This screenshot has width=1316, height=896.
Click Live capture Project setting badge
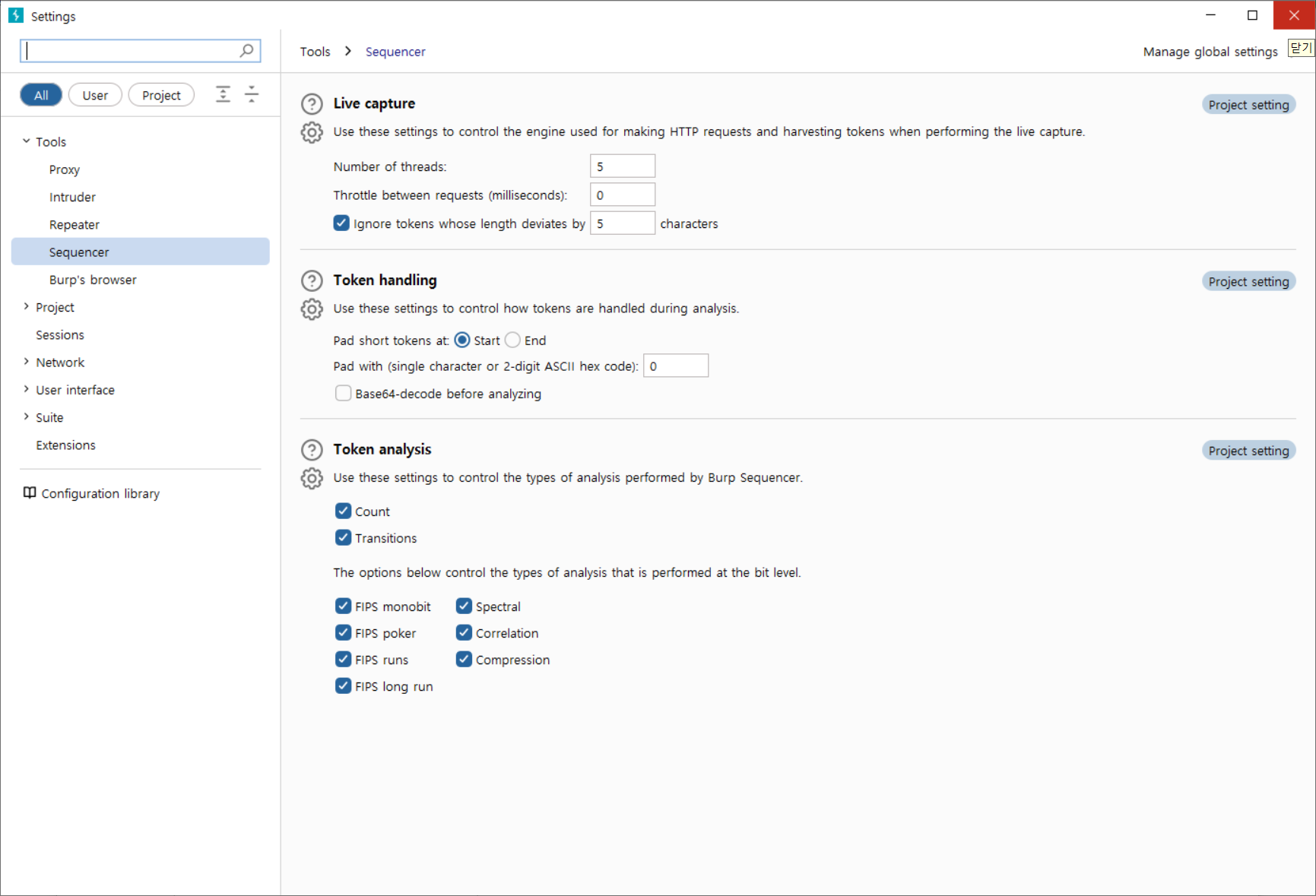pyautogui.click(x=1248, y=105)
